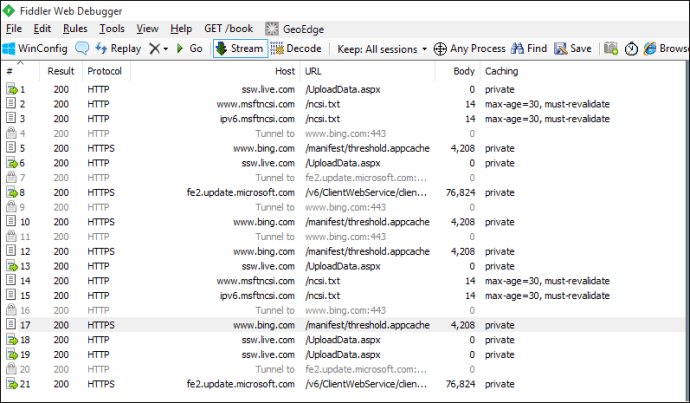Click the session 6 post arrow icon
This screenshot has height=403, width=690.
click(11, 162)
